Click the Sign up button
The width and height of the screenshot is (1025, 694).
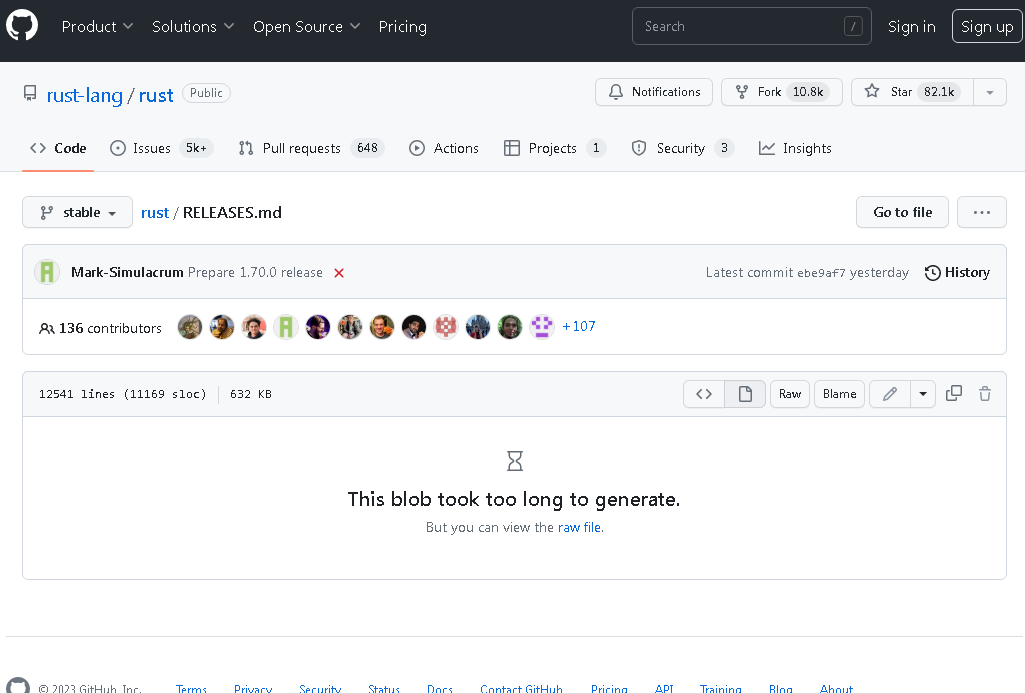click(x=986, y=27)
